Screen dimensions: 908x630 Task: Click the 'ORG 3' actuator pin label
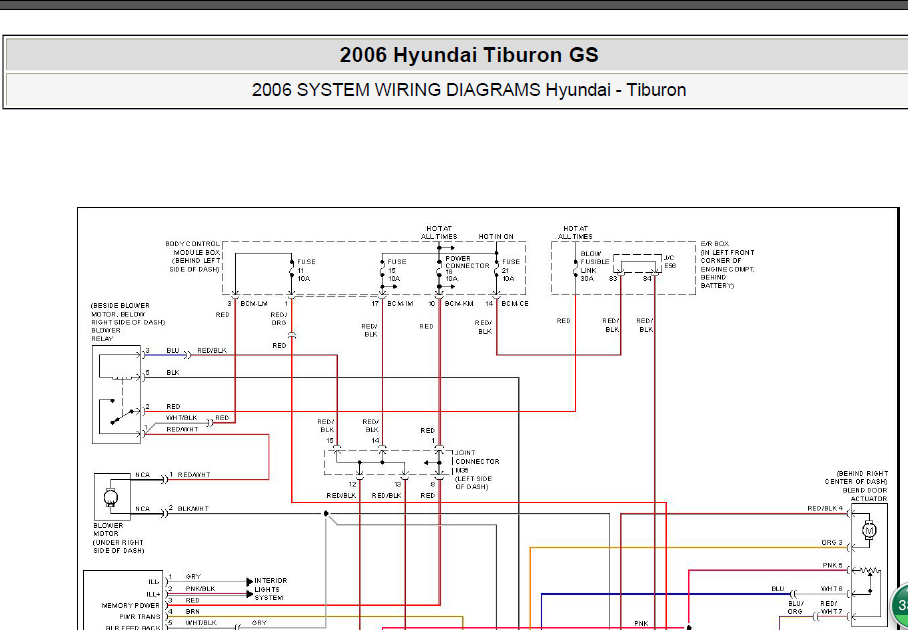(x=832, y=543)
